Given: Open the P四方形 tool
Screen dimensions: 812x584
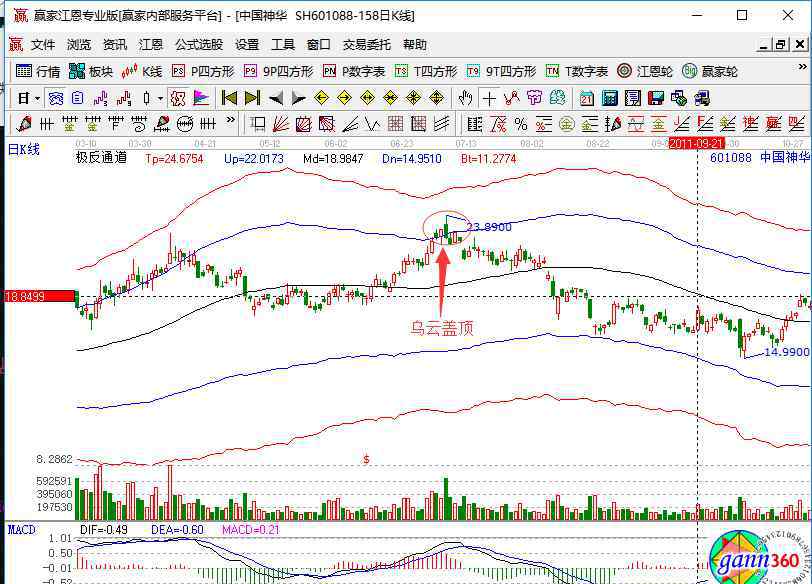Looking at the screenshot, I should [x=203, y=71].
